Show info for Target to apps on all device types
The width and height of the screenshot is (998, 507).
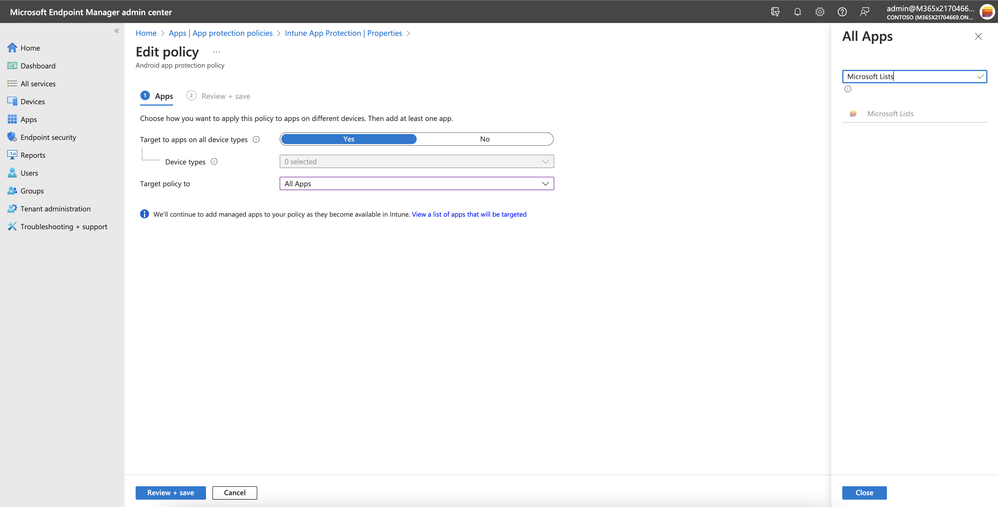pyautogui.click(x=256, y=139)
